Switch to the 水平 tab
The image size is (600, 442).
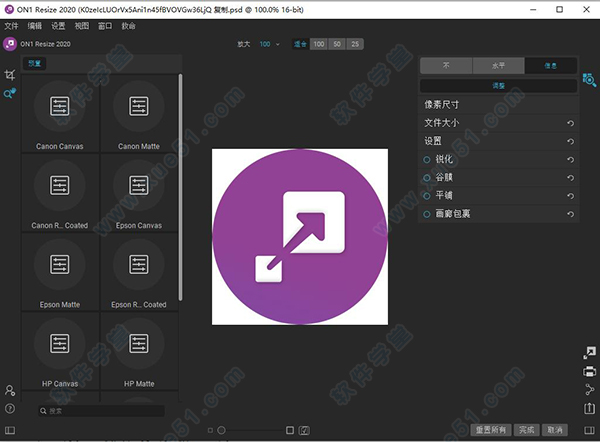498,66
